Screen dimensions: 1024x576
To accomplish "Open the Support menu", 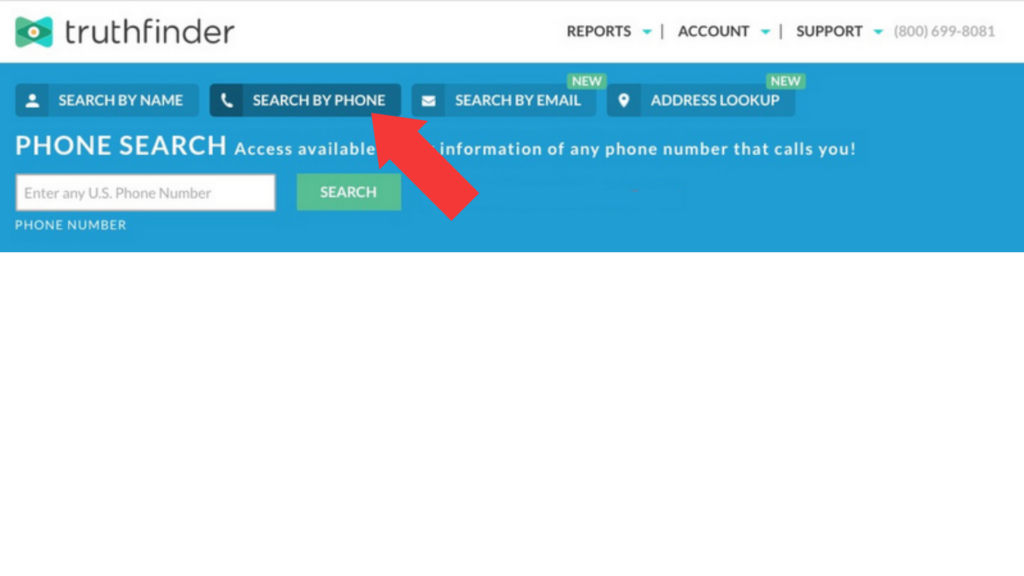I will [829, 31].
